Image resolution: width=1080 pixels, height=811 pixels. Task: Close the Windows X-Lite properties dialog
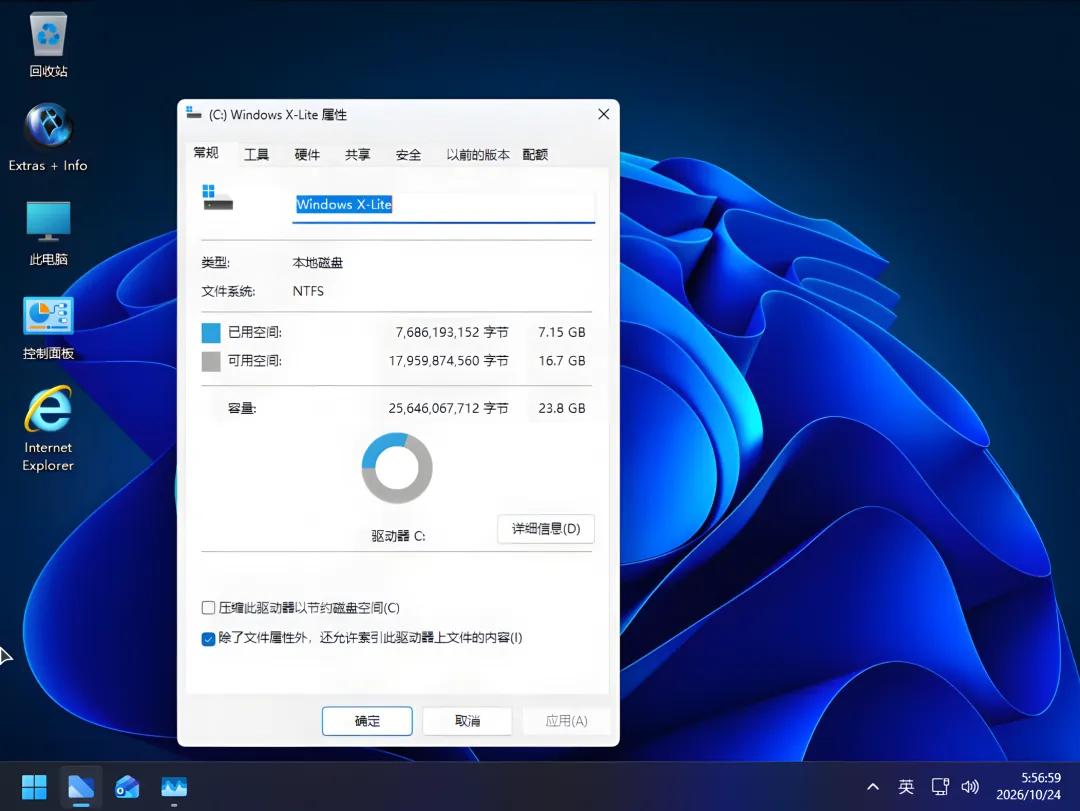coord(603,114)
